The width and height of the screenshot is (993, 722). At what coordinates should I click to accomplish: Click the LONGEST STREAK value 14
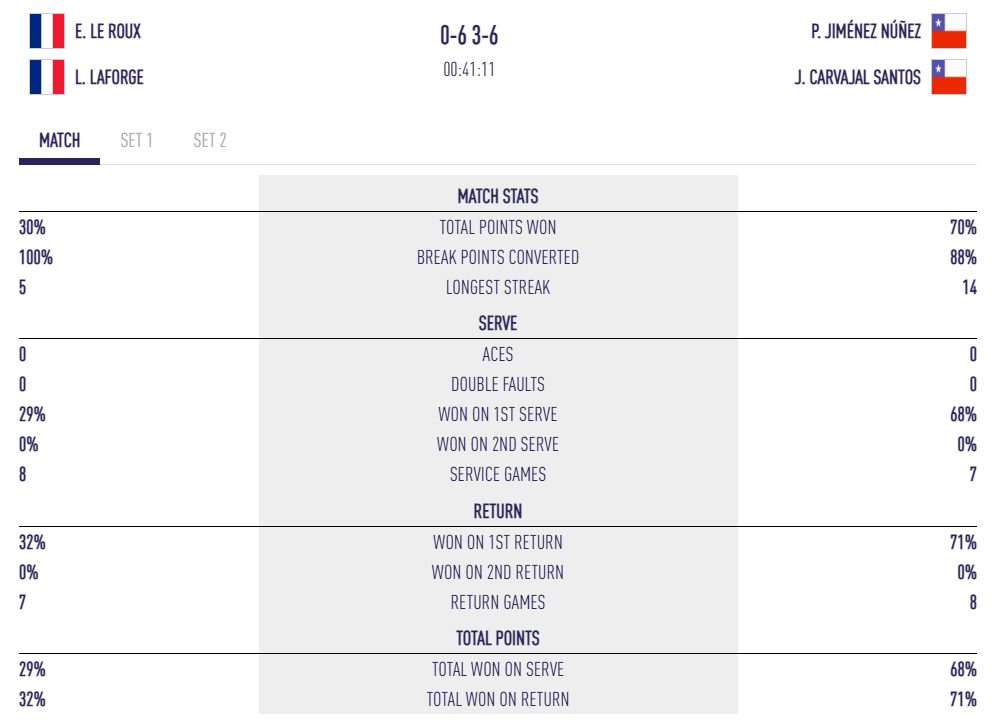click(969, 287)
